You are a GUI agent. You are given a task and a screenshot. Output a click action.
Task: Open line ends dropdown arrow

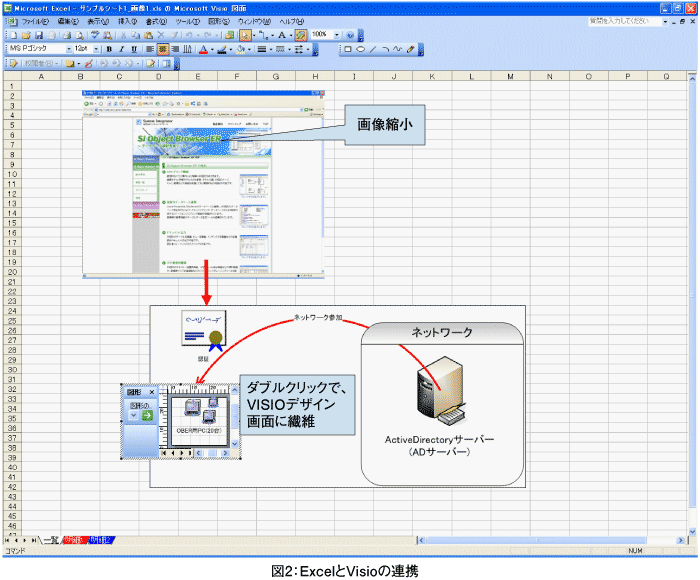click(308, 50)
